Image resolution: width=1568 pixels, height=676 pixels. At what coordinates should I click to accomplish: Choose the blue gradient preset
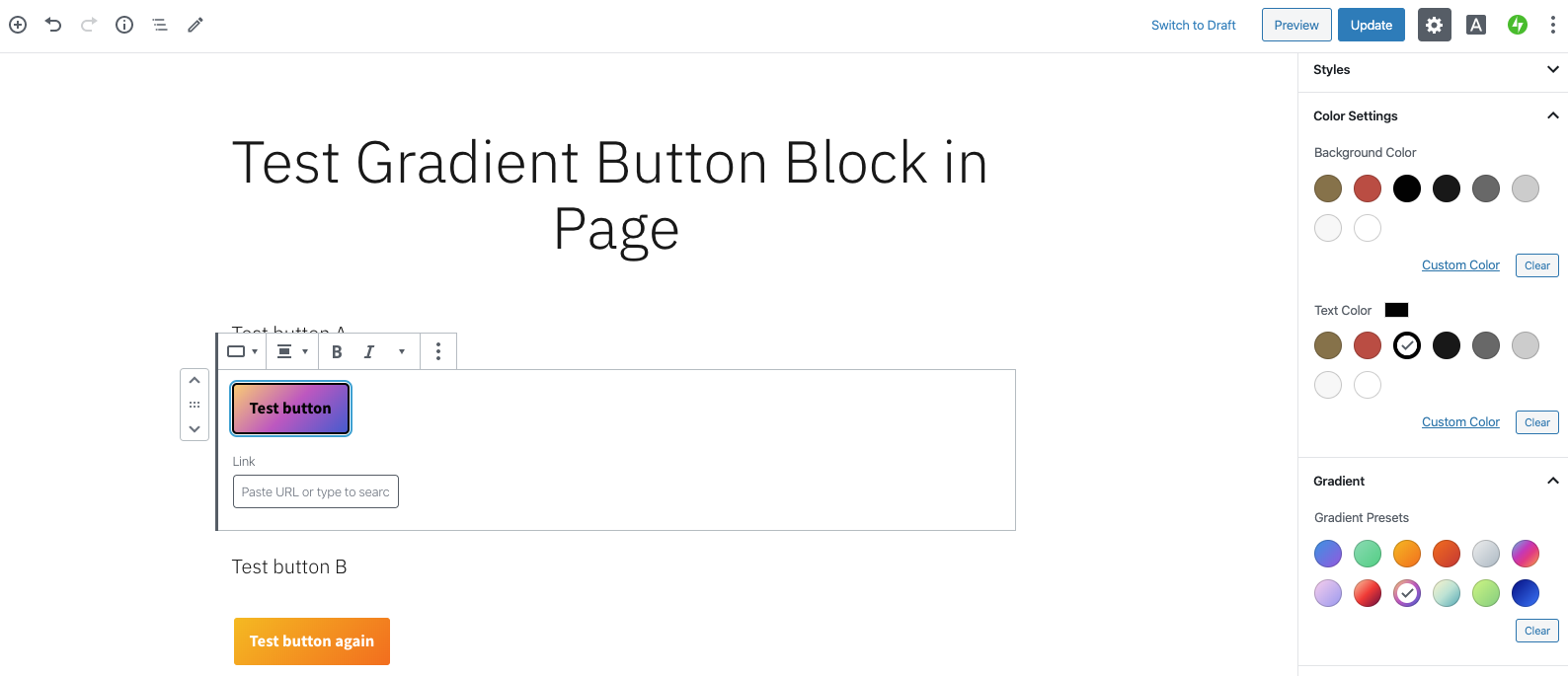[1328, 554]
